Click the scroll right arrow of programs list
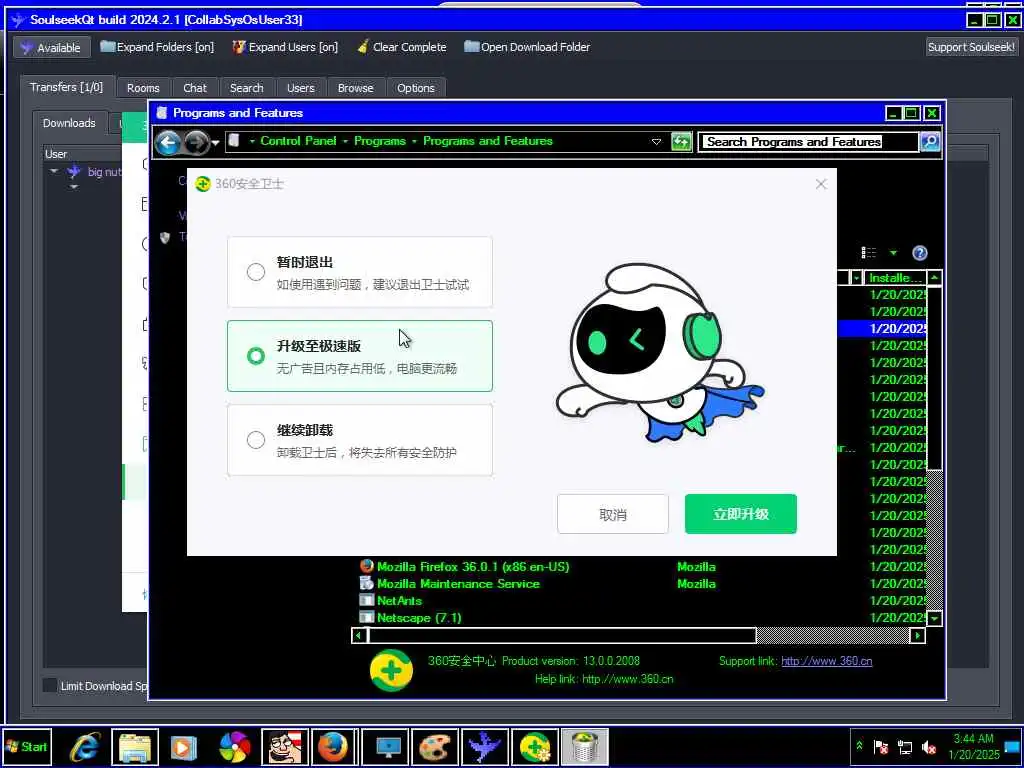1024x768 pixels. (x=917, y=635)
